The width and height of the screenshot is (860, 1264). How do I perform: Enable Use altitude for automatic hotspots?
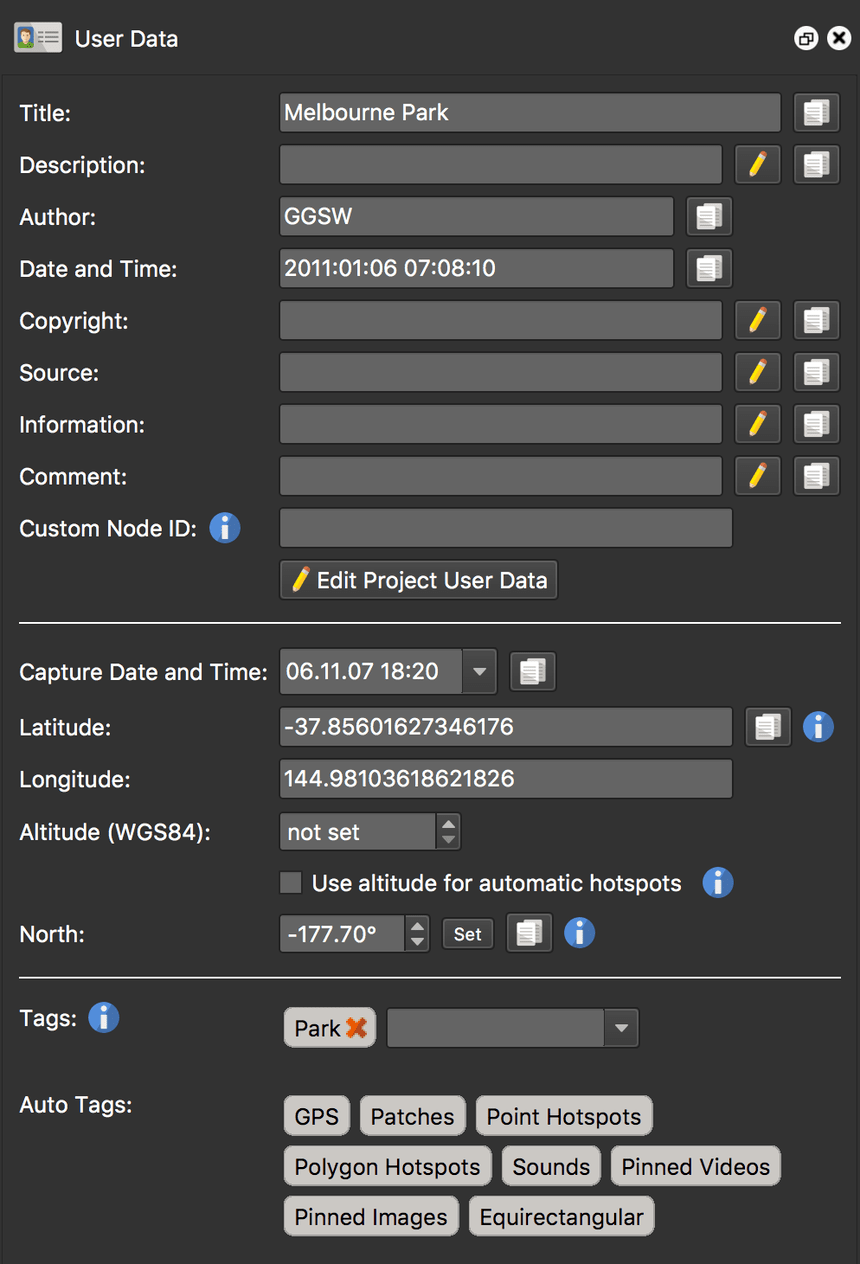[291, 883]
